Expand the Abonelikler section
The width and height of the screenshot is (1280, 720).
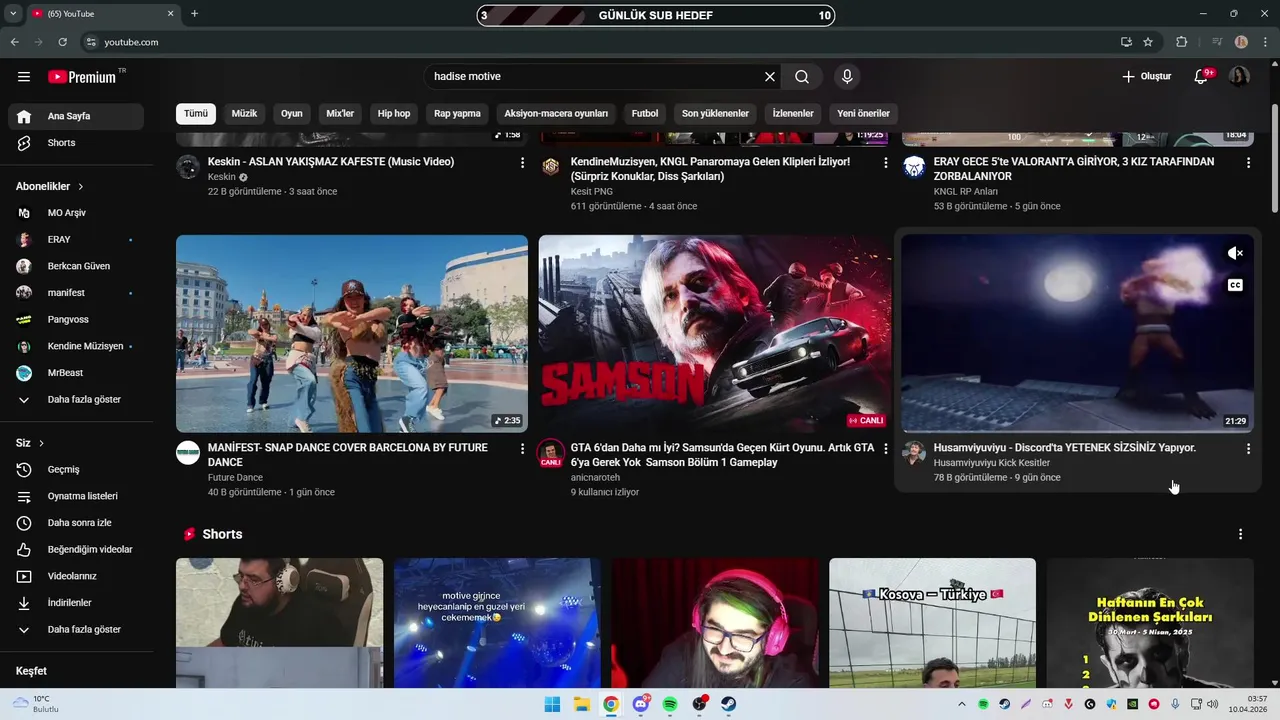click(x=50, y=186)
